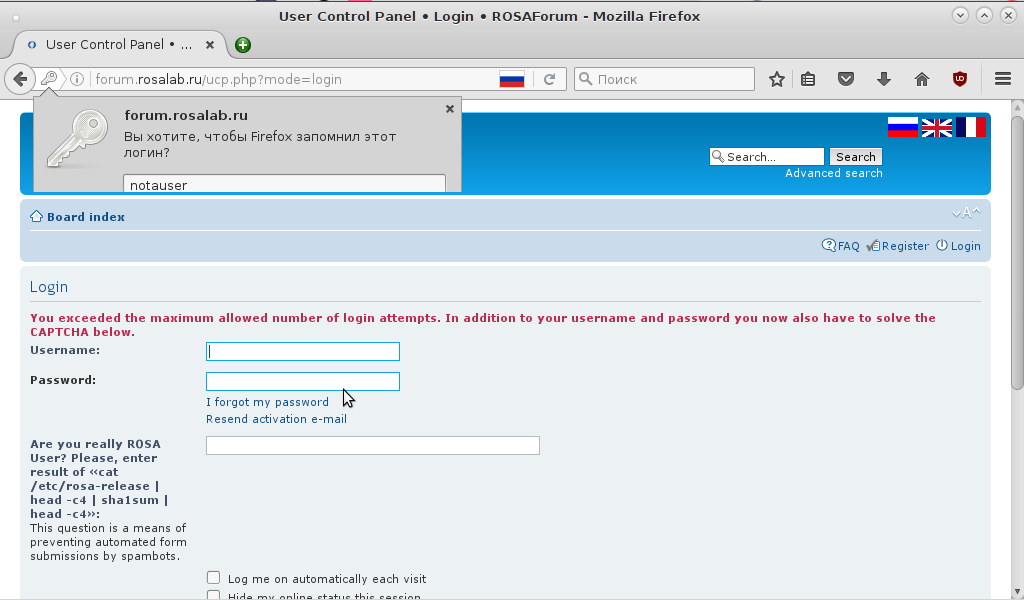Switch forum language to English flag

936,127
